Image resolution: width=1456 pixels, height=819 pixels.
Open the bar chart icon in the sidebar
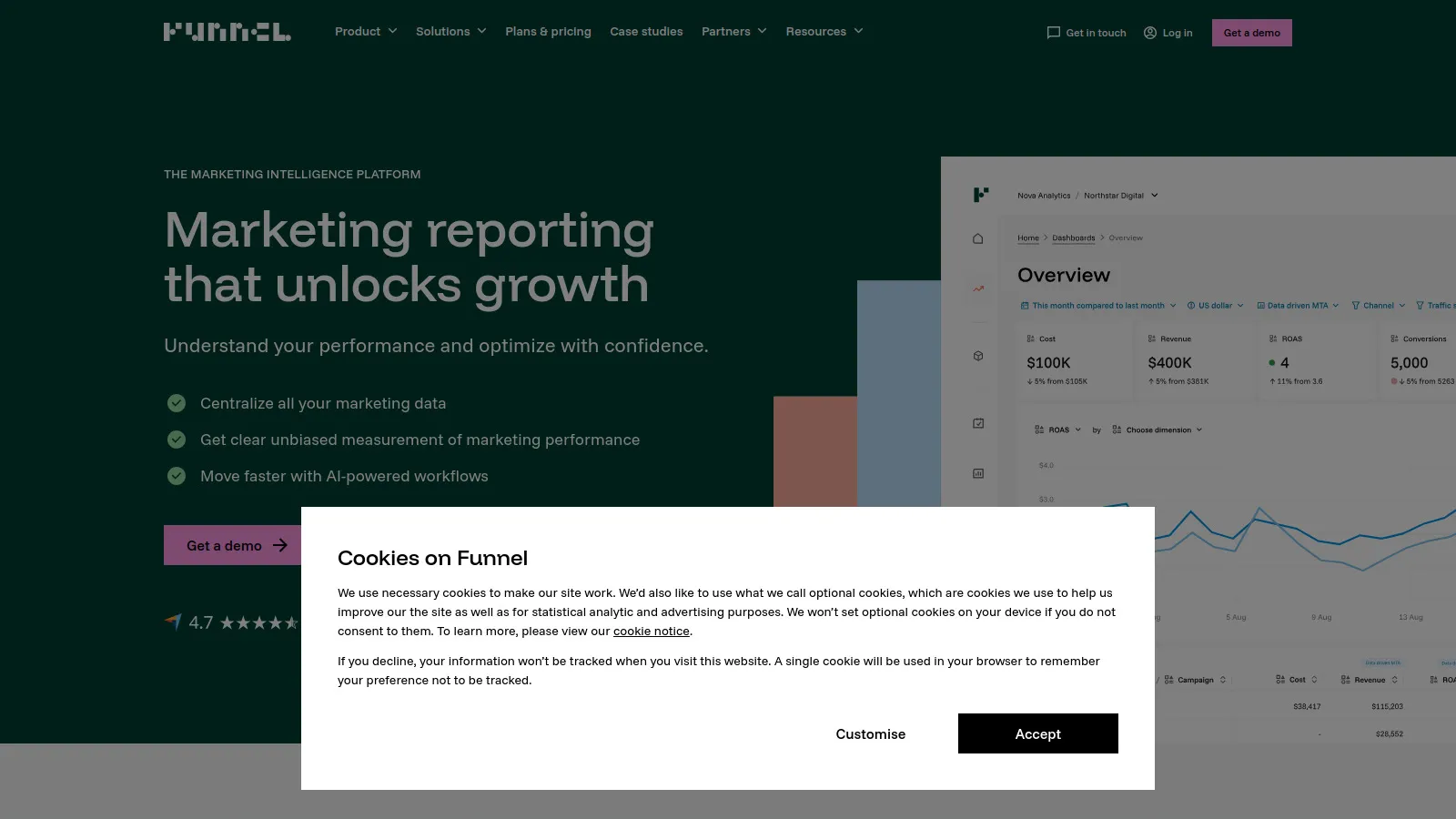[978, 472]
